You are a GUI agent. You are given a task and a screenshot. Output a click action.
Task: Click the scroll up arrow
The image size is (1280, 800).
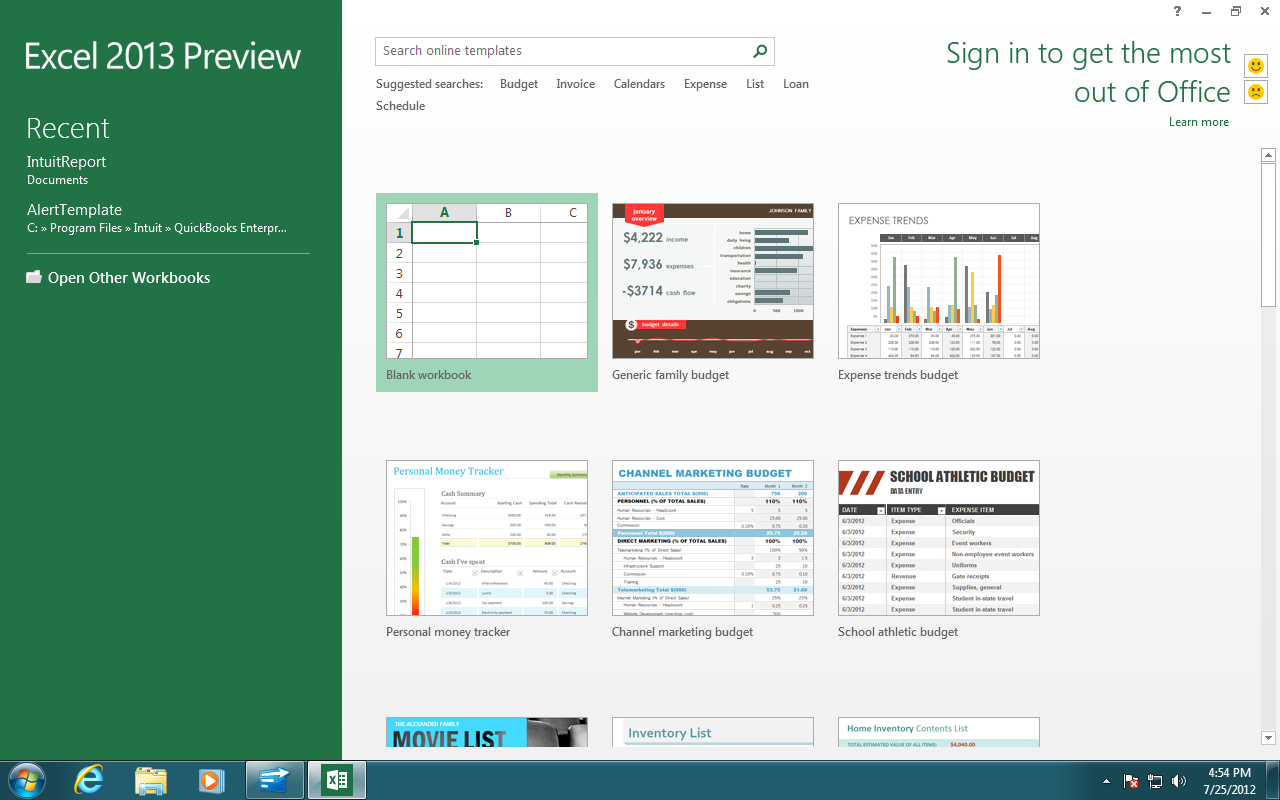[1268, 155]
